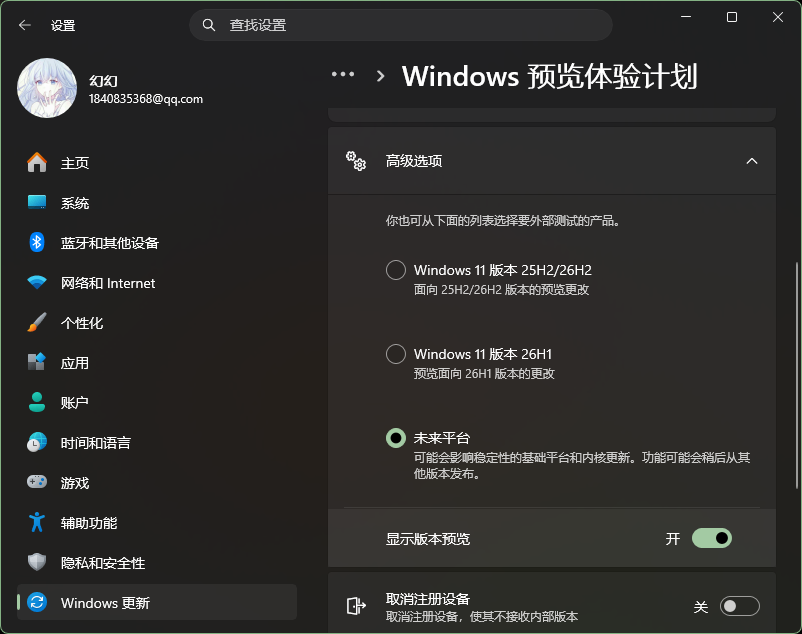Click the vertical scrollbar on right edge
The height and width of the screenshot is (634, 802).
tap(796, 376)
